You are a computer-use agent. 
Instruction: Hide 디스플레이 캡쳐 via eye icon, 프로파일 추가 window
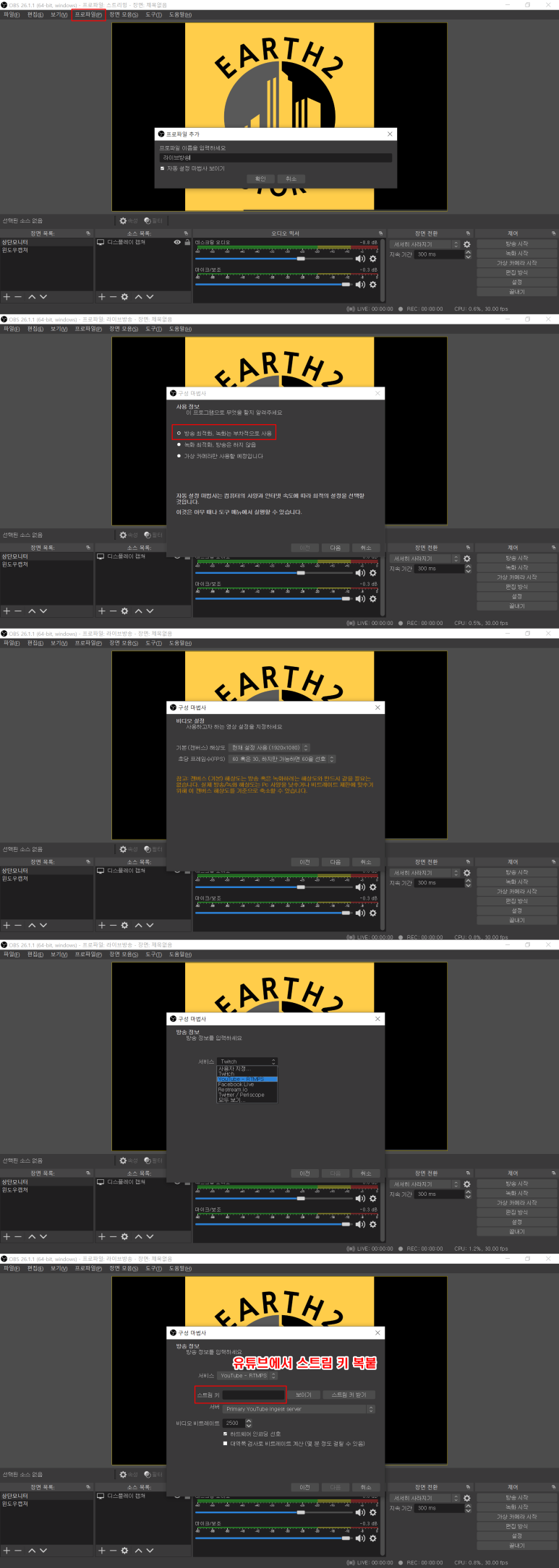(177, 242)
